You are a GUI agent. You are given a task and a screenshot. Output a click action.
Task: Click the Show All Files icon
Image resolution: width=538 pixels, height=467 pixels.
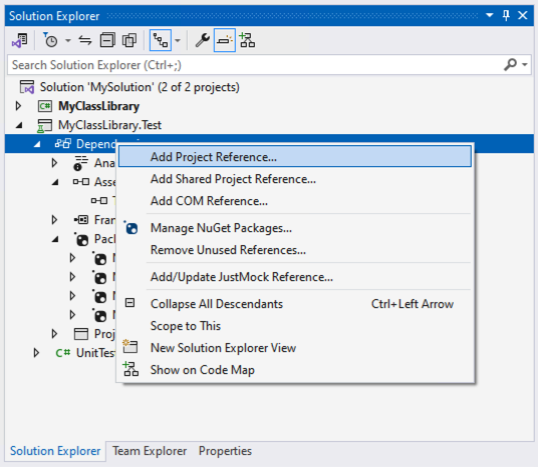129,40
